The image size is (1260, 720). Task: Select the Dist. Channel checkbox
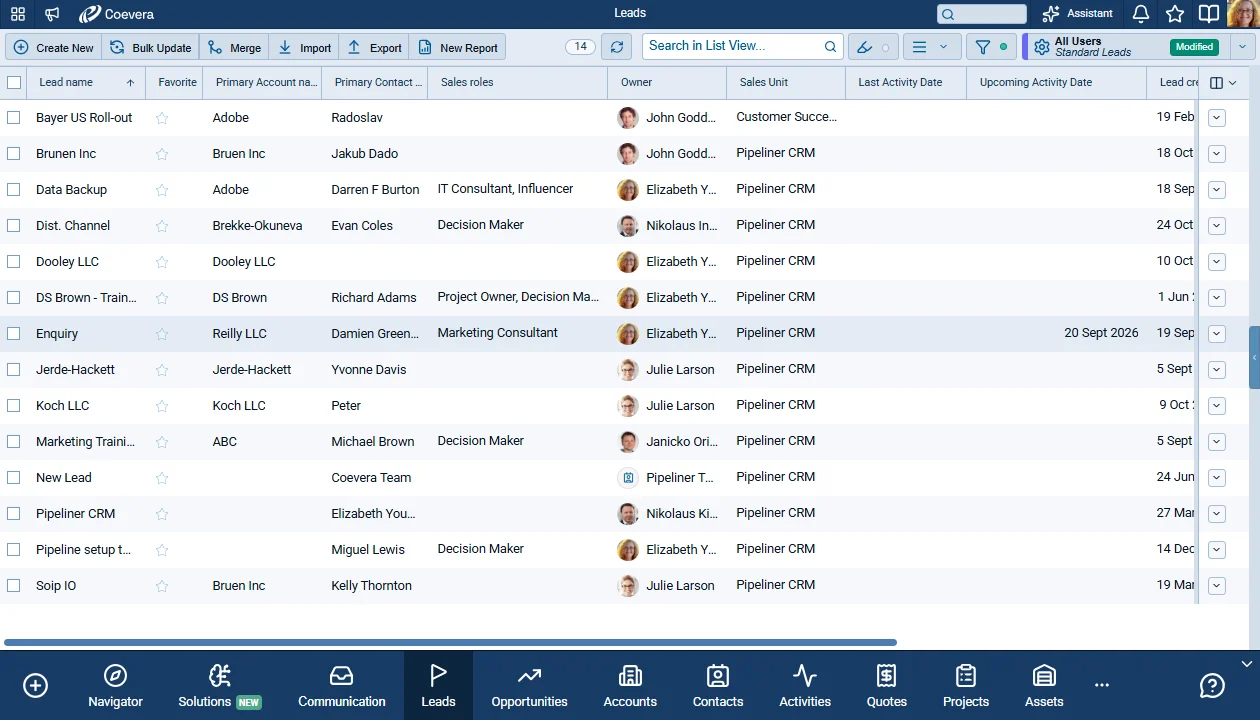[14, 226]
